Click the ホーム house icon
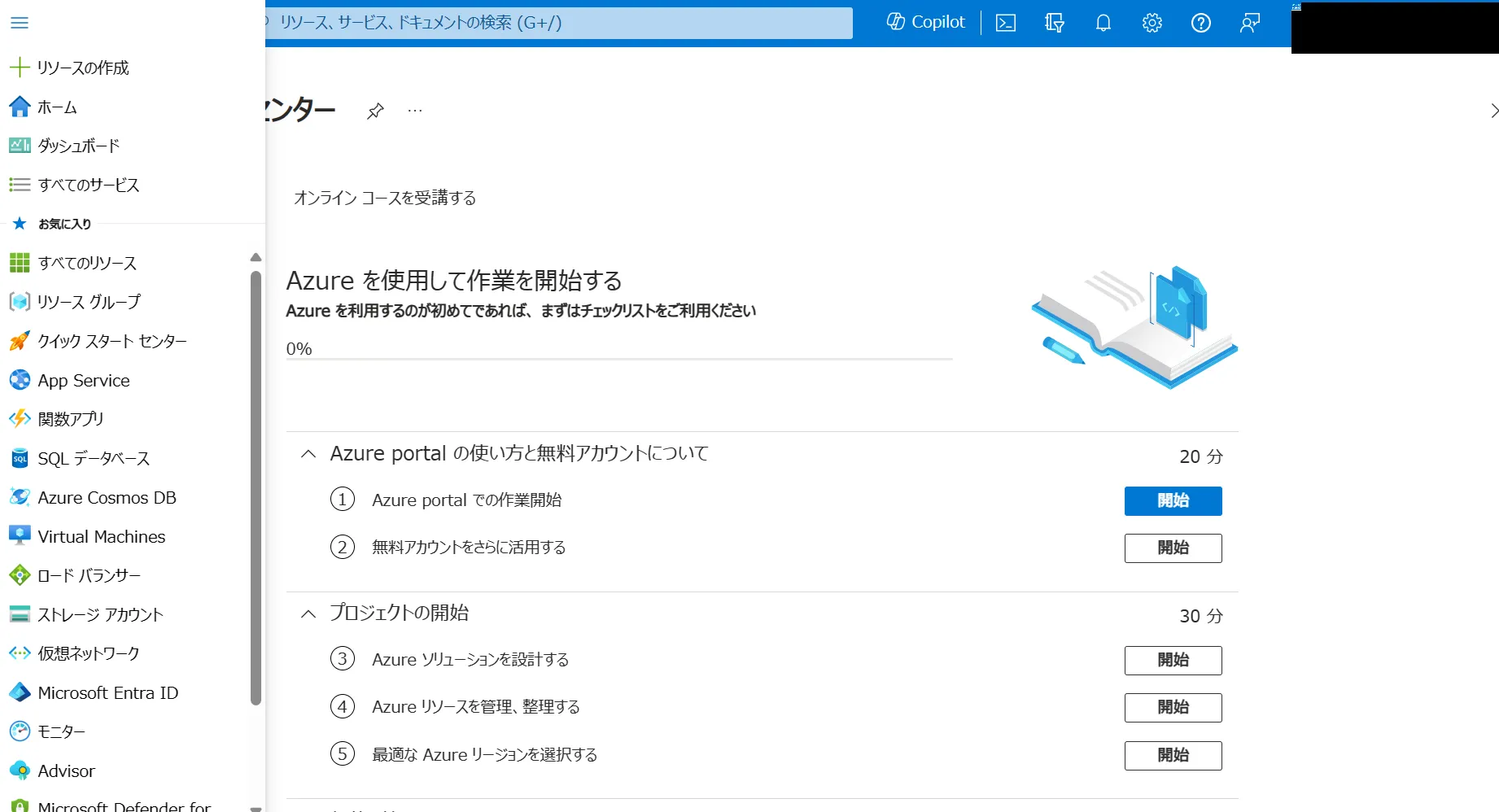 click(x=20, y=107)
